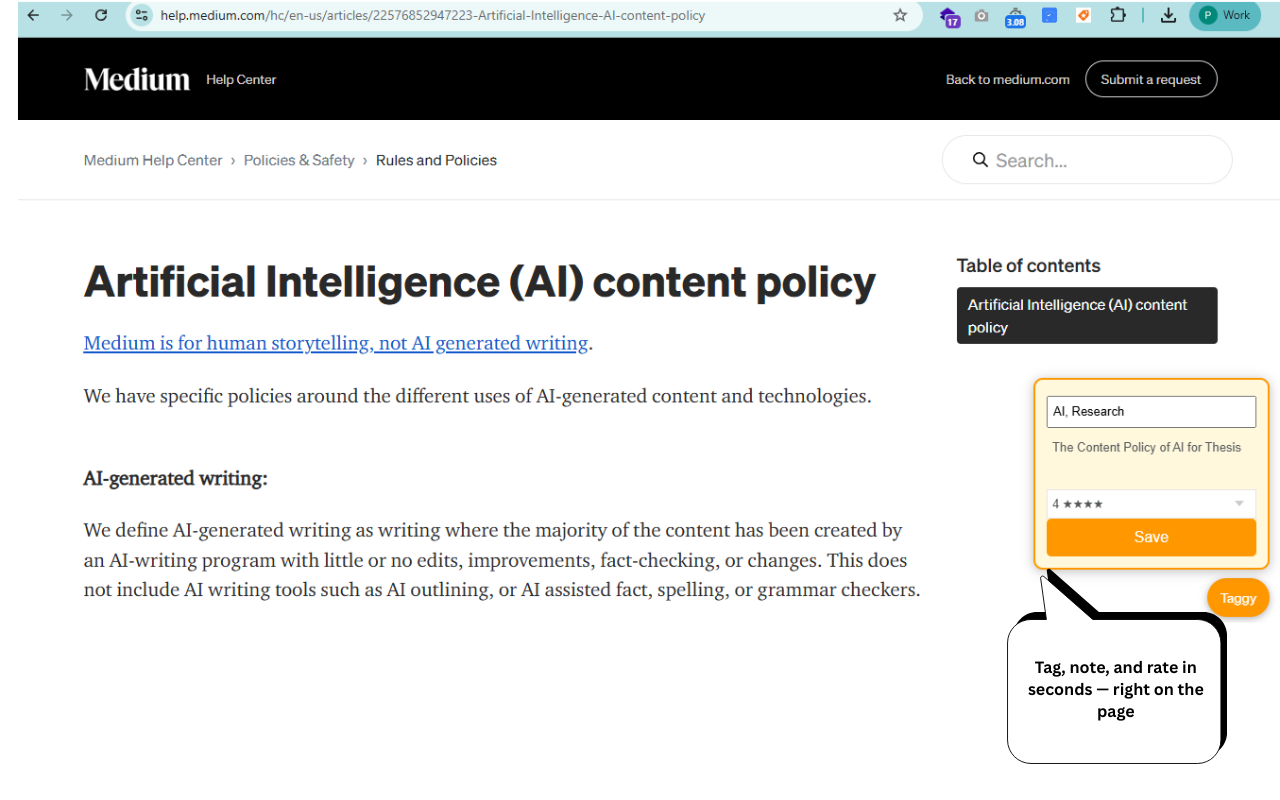Open the Medium human storytelling link

[335, 343]
